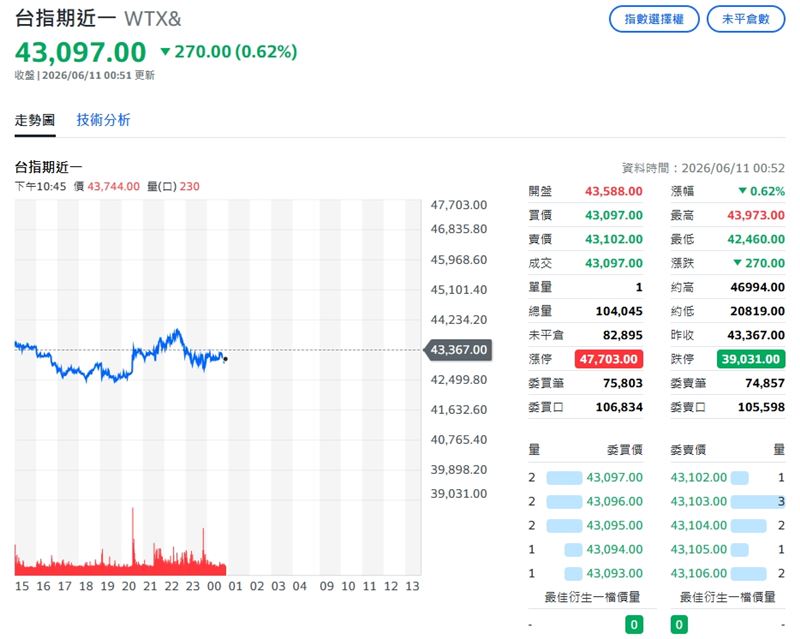This screenshot has width=800, height=639.
Task: Click bid price 43,096.00 in the order book
Action: (x=614, y=502)
